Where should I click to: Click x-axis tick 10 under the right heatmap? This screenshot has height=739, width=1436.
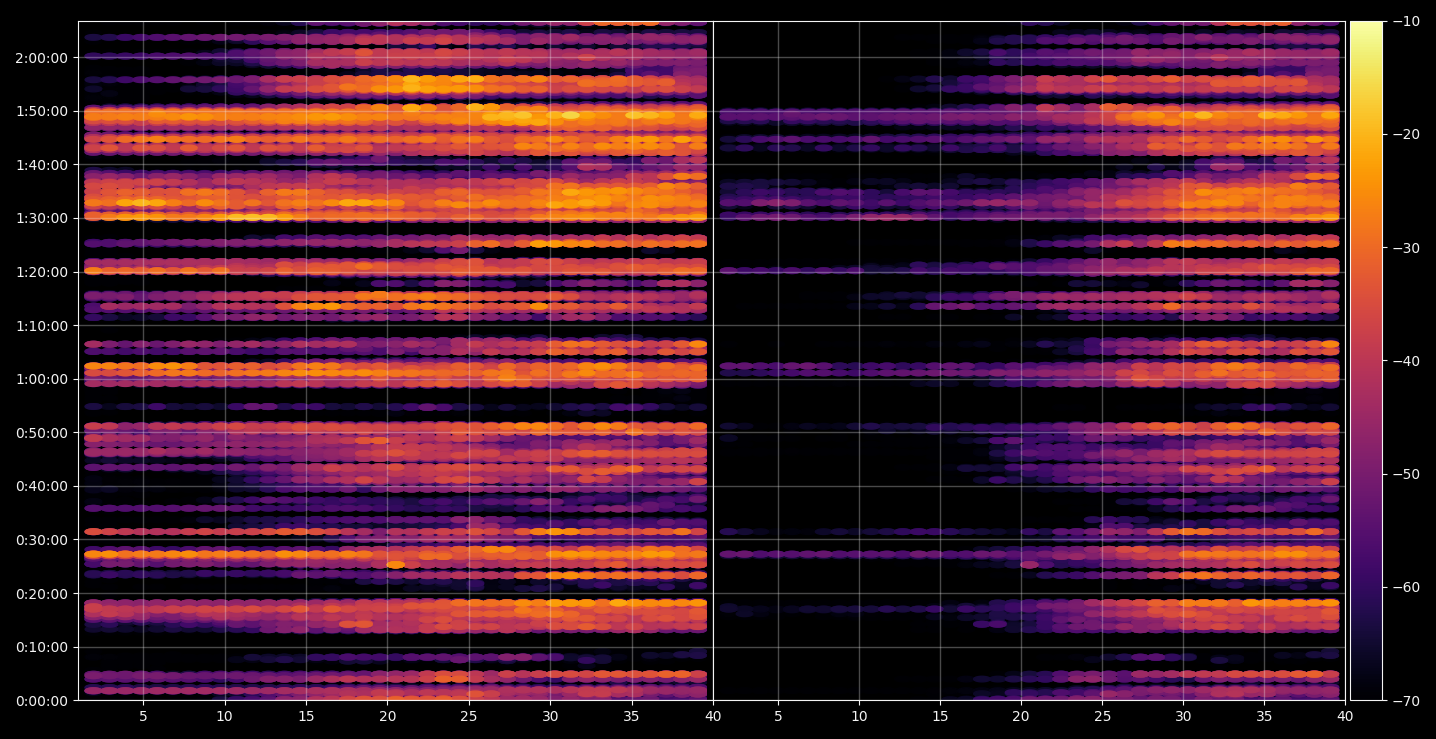click(859, 716)
